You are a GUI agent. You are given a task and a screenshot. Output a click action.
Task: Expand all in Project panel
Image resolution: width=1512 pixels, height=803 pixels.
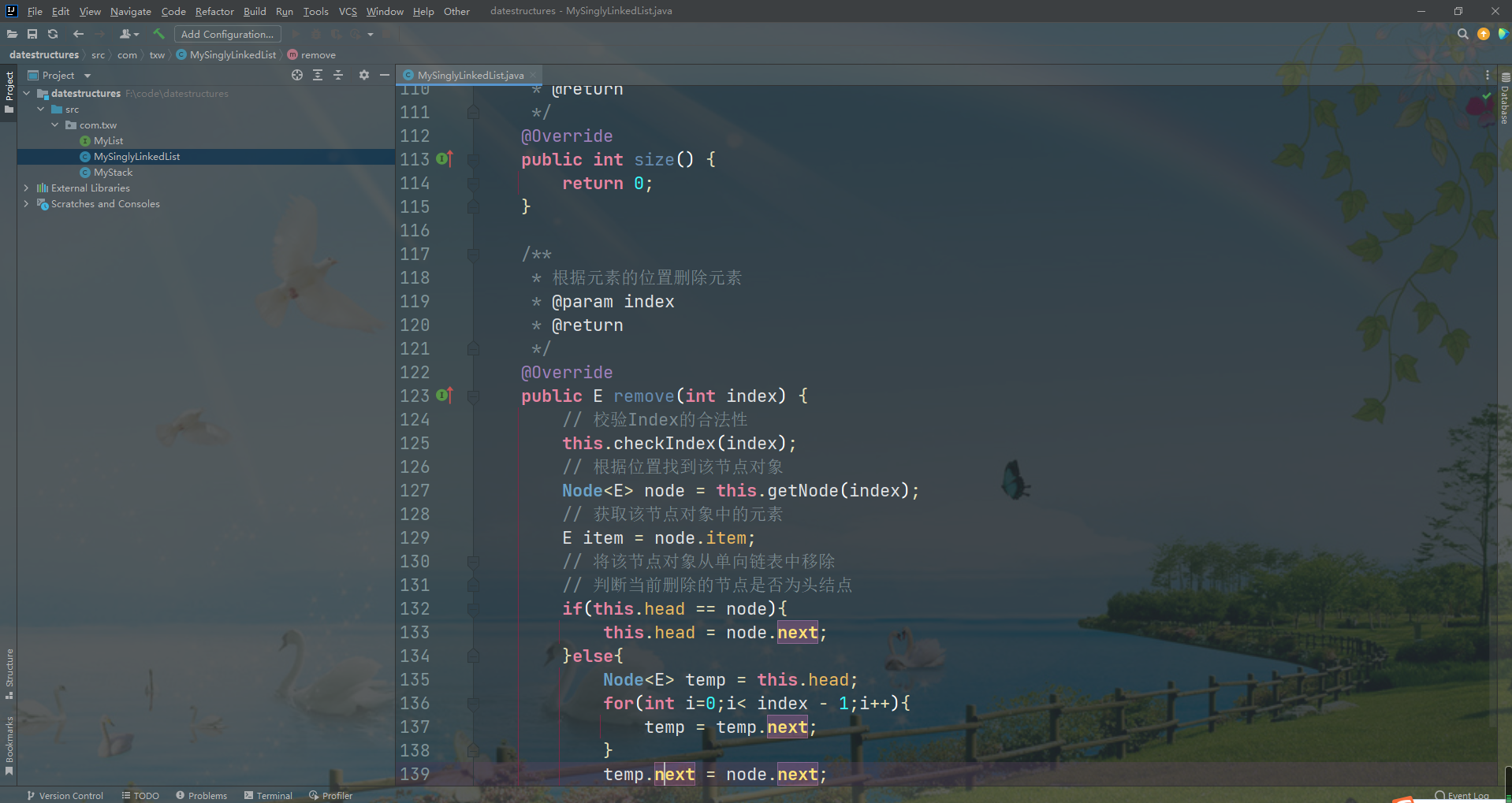(318, 75)
